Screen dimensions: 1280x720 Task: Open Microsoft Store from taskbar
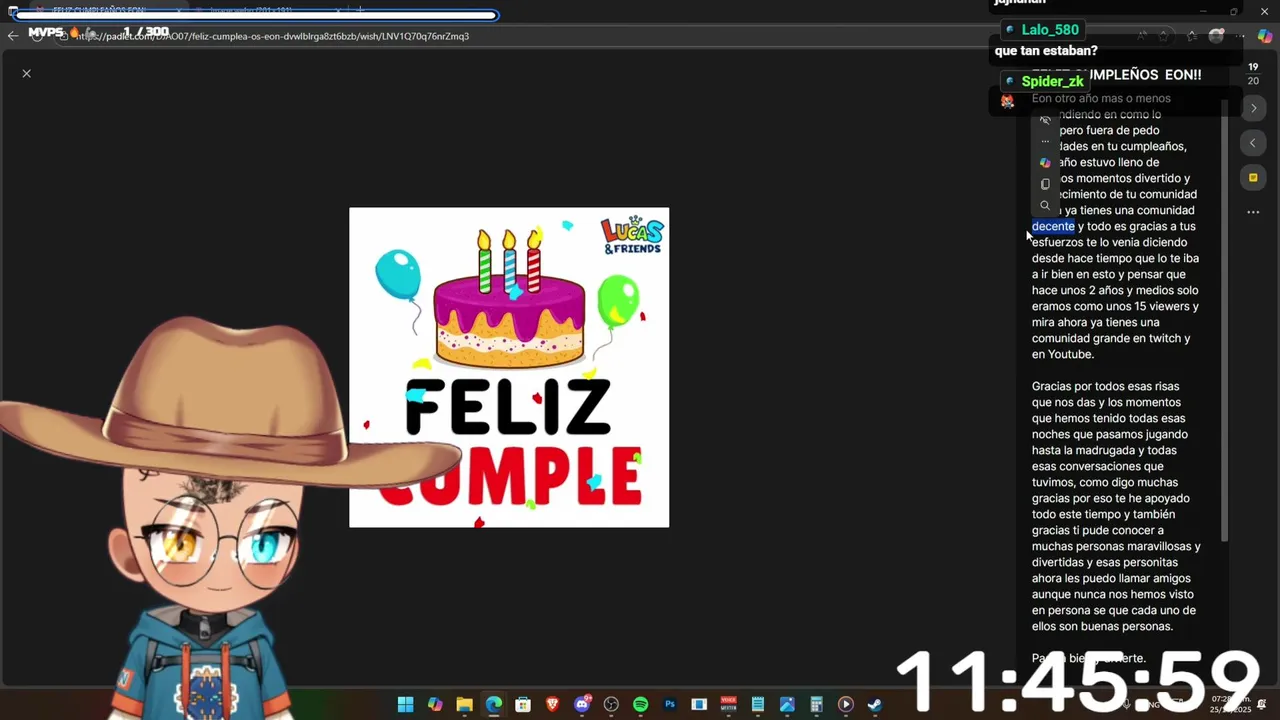[x=523, y=704]
